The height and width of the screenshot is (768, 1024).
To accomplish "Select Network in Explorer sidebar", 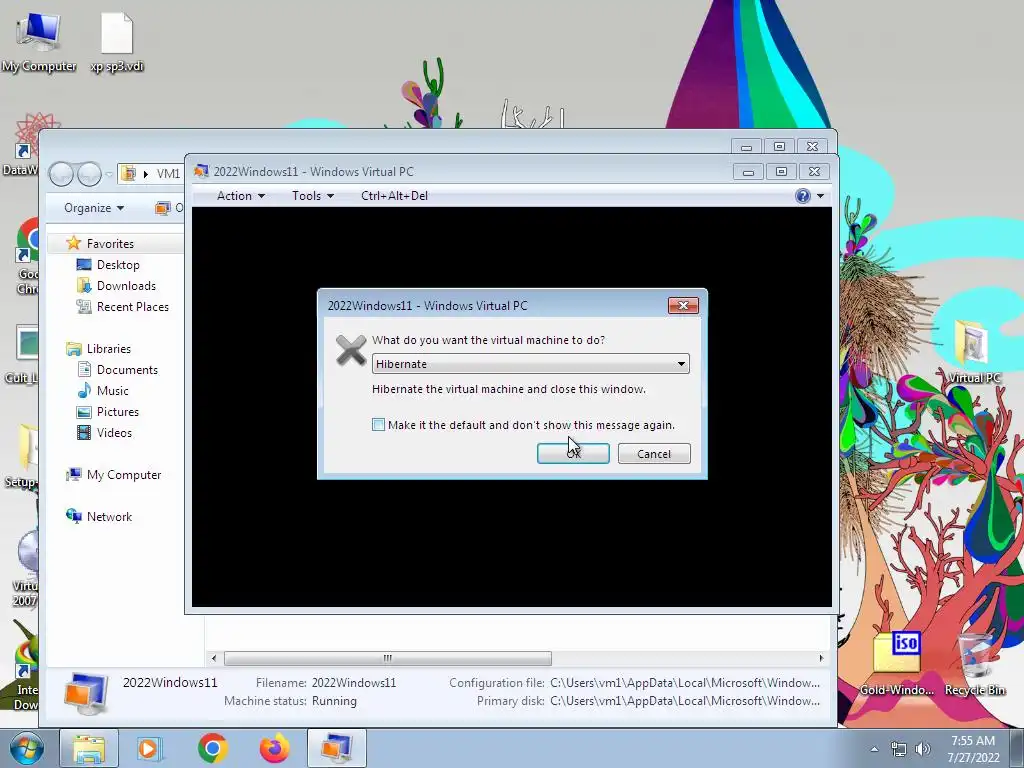I will pos(109,517).
